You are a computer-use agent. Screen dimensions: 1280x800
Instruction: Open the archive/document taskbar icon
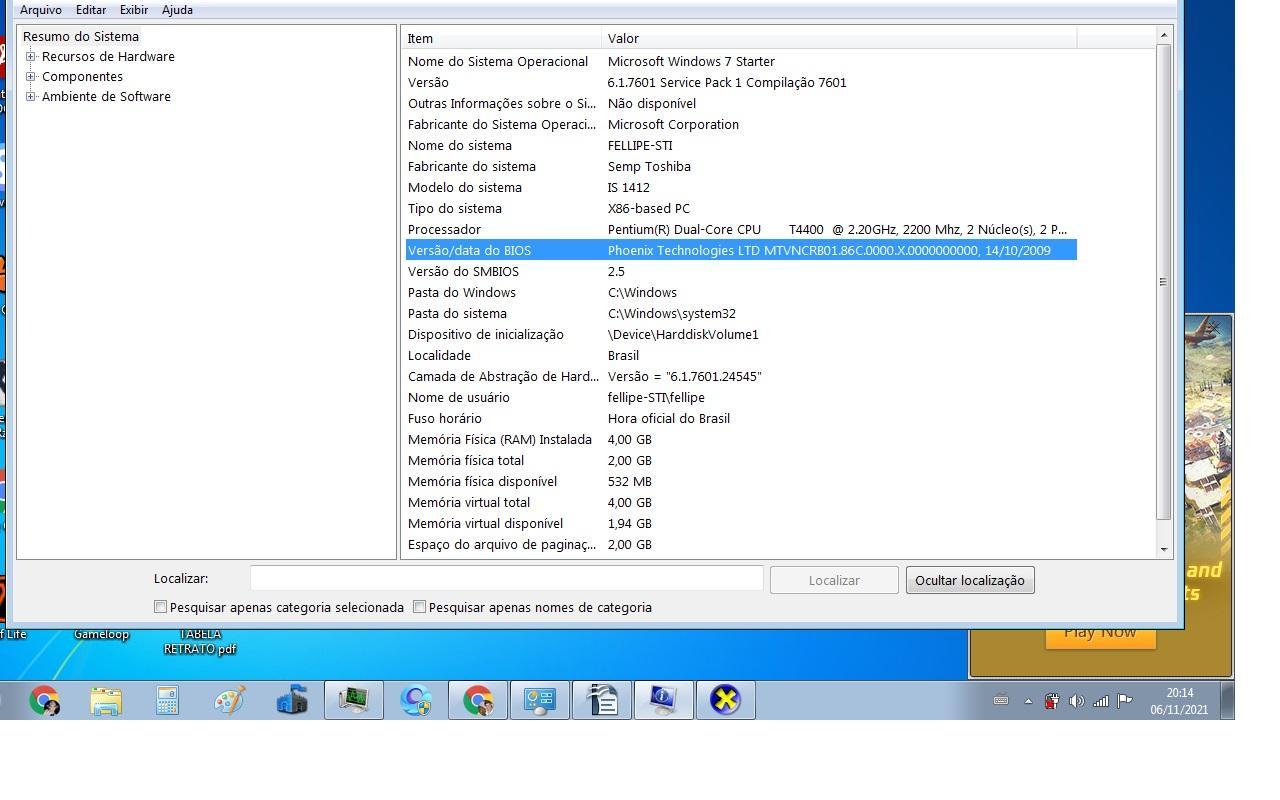tap(602, 700)
